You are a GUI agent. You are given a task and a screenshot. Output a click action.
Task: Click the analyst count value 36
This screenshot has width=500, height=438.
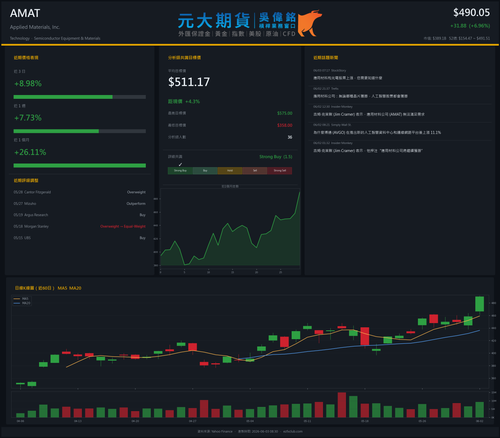coord(290,137)
